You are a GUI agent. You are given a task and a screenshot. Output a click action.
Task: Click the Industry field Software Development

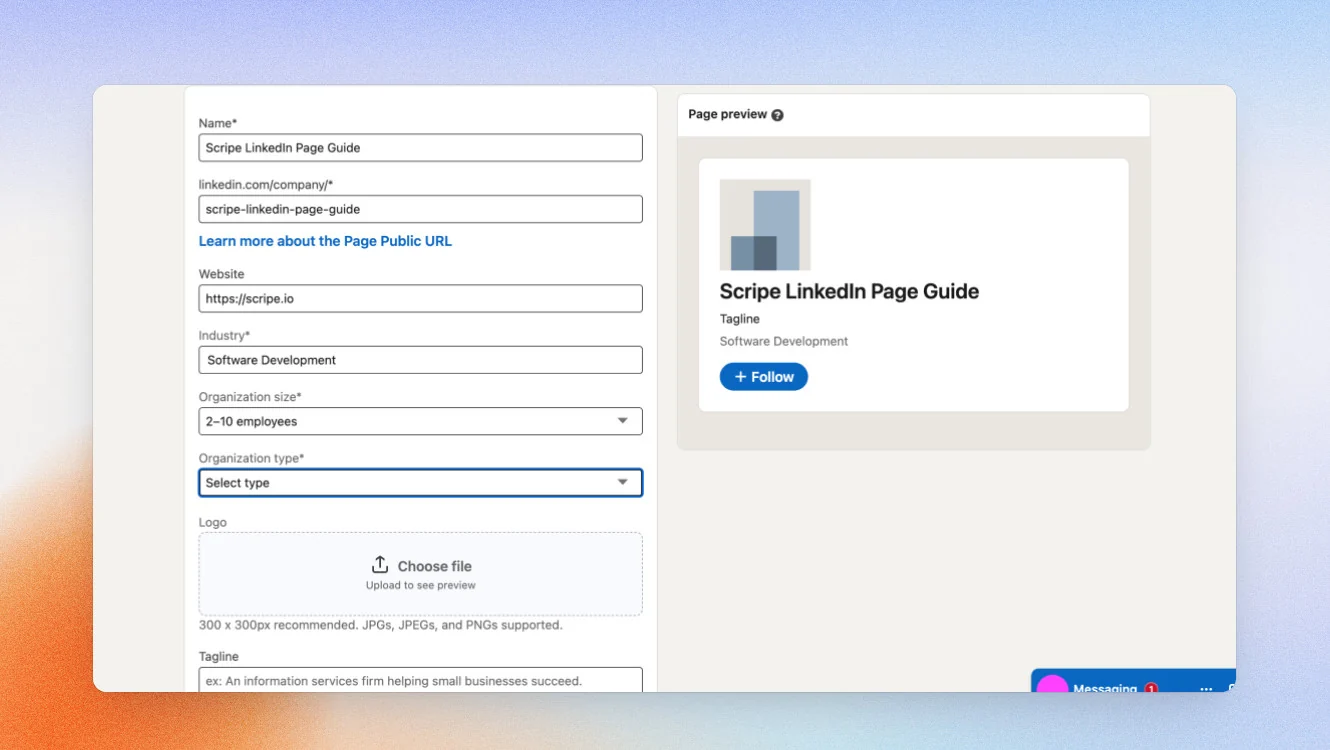420,360
